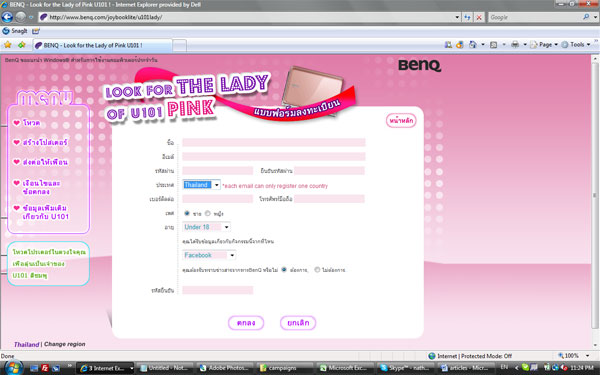Viewport: 600px width, 375px height.
Task: Refresh the page using address bar refresh icon
Action: click(x=467, y=17)
